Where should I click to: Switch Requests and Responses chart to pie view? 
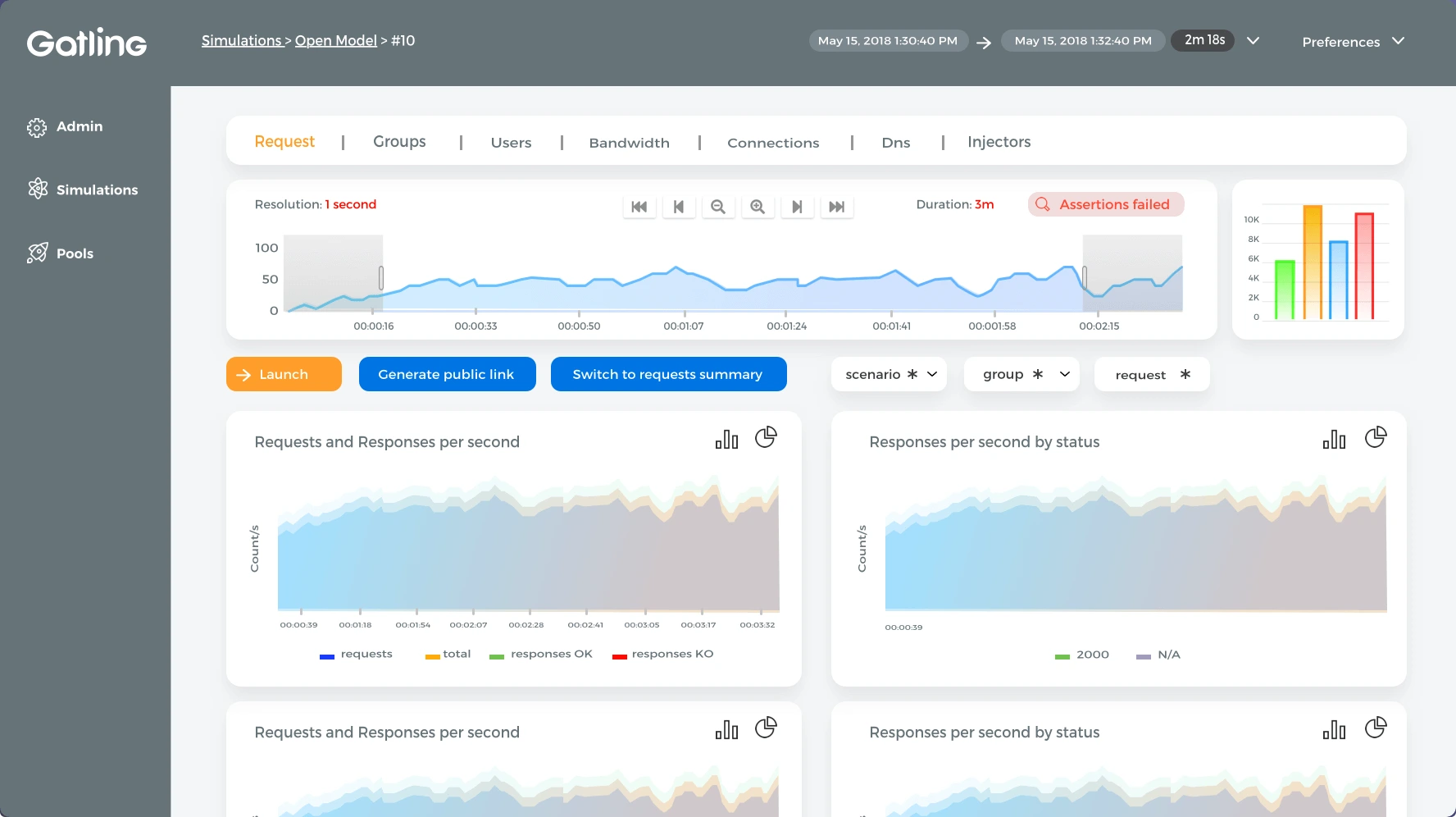(x=767, y=437)
